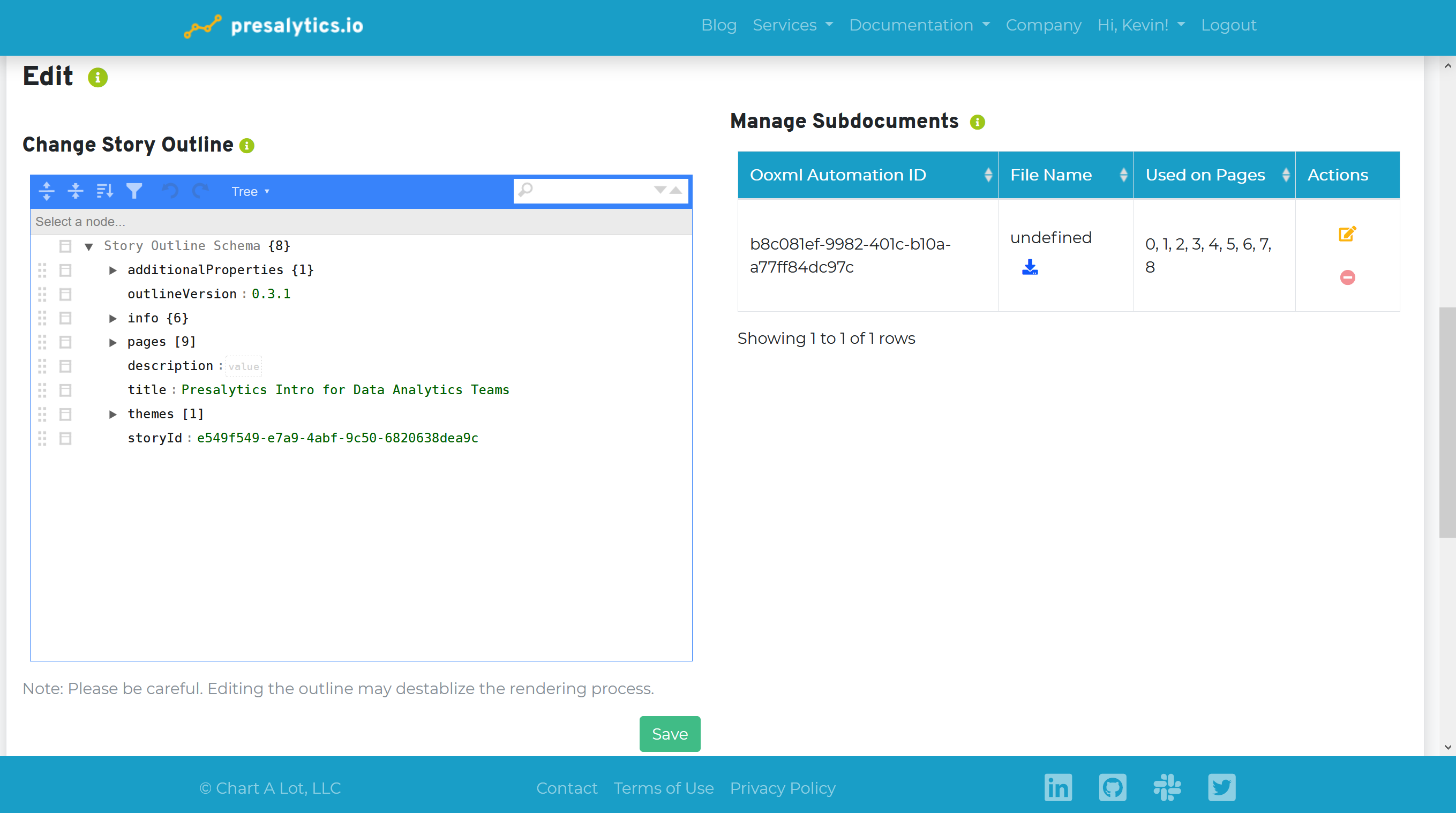Open the Tree mode dropdown
Screen dimensions: 1456x813
point(250,192)
